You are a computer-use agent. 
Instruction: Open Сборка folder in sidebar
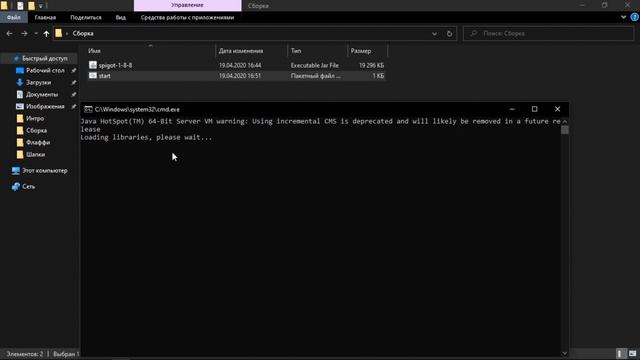tap(36, 131)
